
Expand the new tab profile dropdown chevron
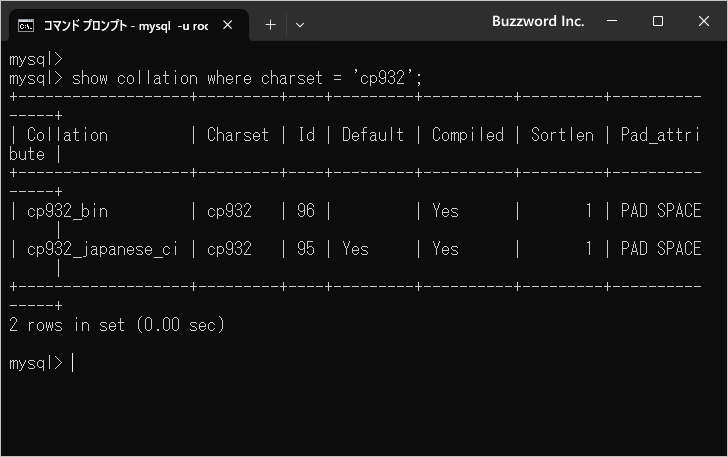click(x=300, y=25)
